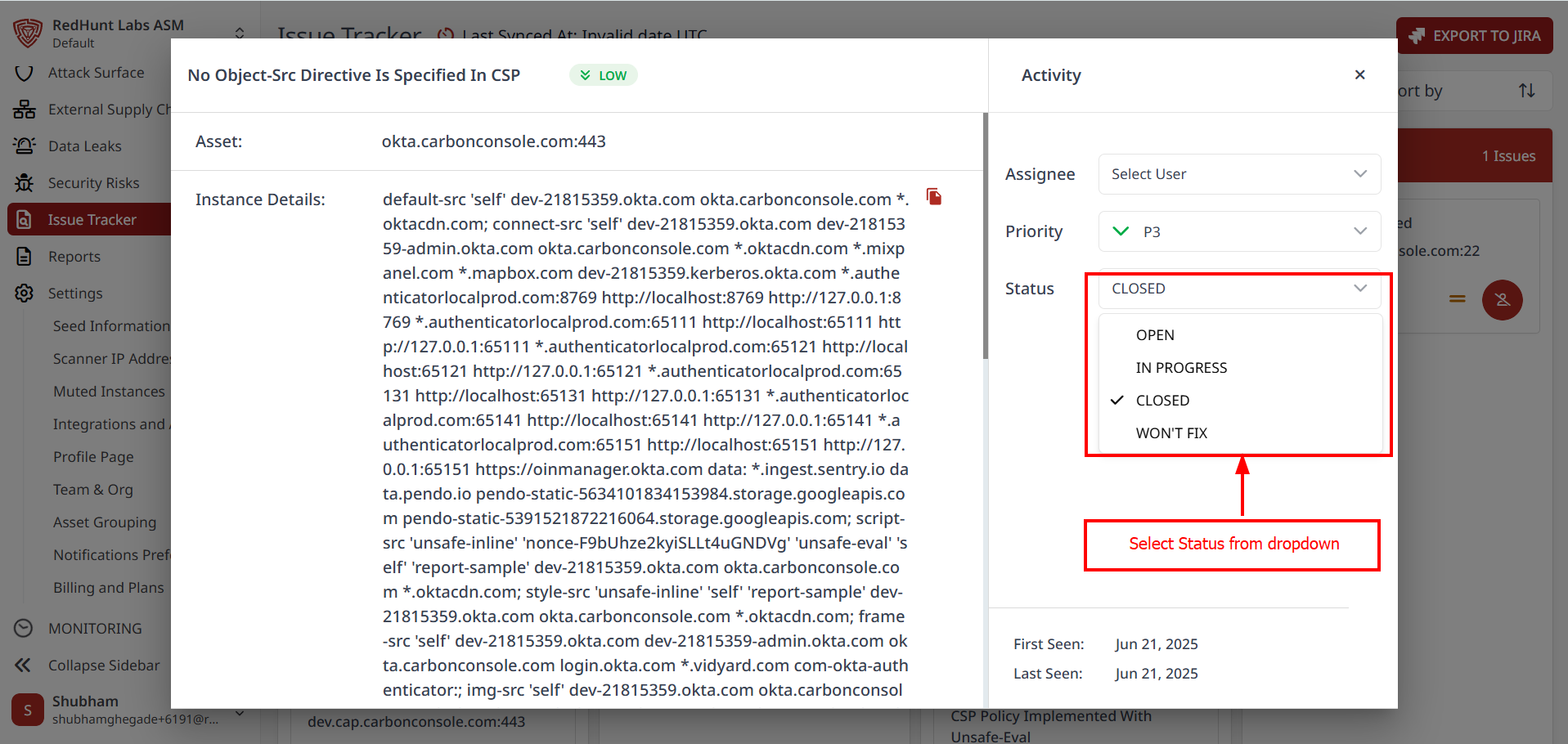The image size is (1568, 744).
Task: Click the Reports document icon
Action: pyautogui.click(x=25, y=257)
